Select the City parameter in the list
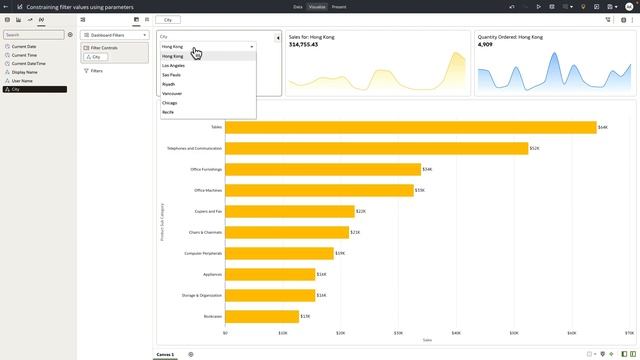The image size is (640, 360). (35, 89)
